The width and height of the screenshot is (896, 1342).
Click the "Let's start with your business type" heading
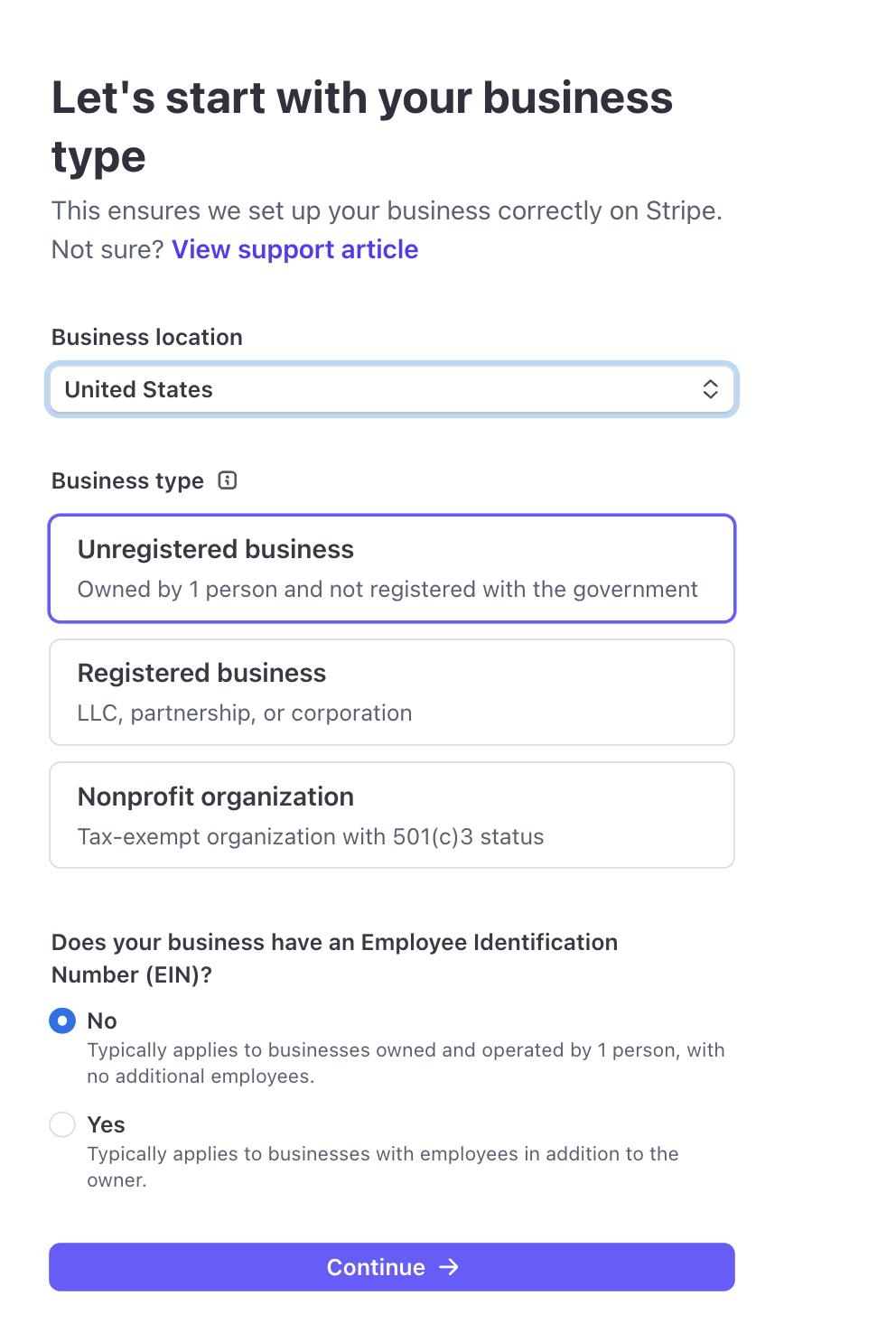coord(361,126)
